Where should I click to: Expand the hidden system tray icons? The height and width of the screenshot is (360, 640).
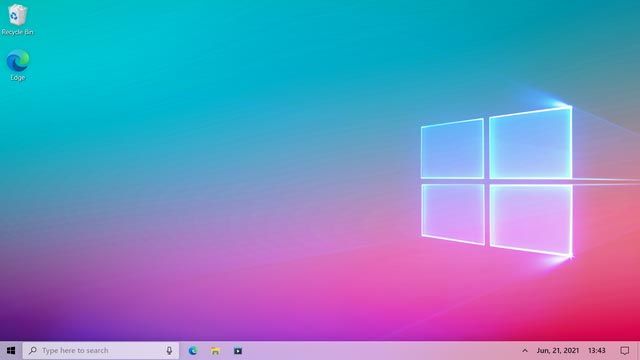tap(525, 350)
